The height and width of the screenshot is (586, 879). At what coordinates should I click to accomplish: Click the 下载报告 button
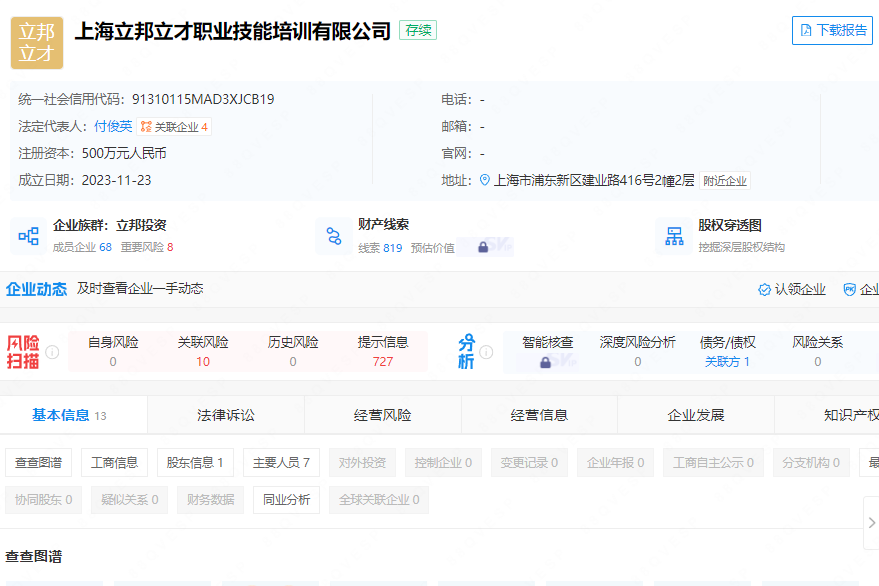[832, 30]
